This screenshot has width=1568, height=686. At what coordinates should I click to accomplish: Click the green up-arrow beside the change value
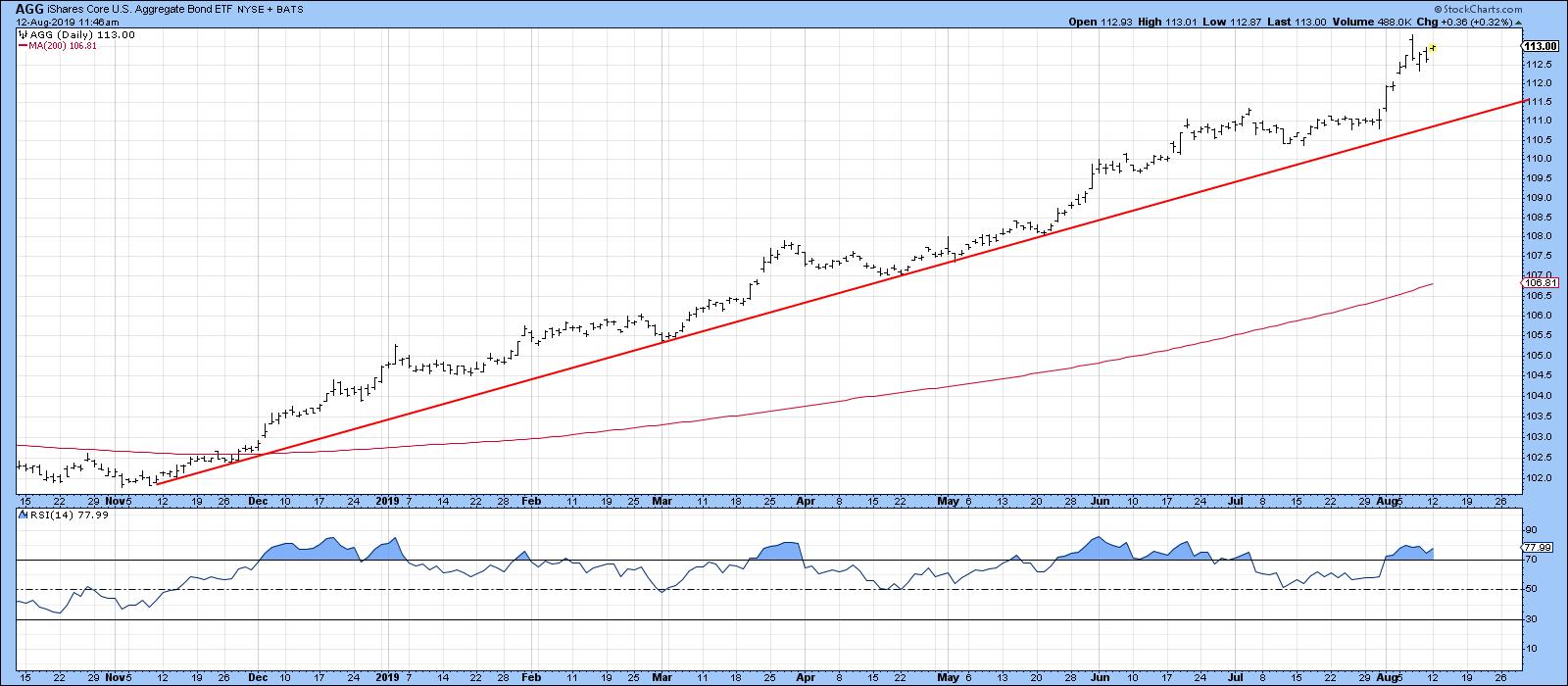click(x=1519, y=23)
